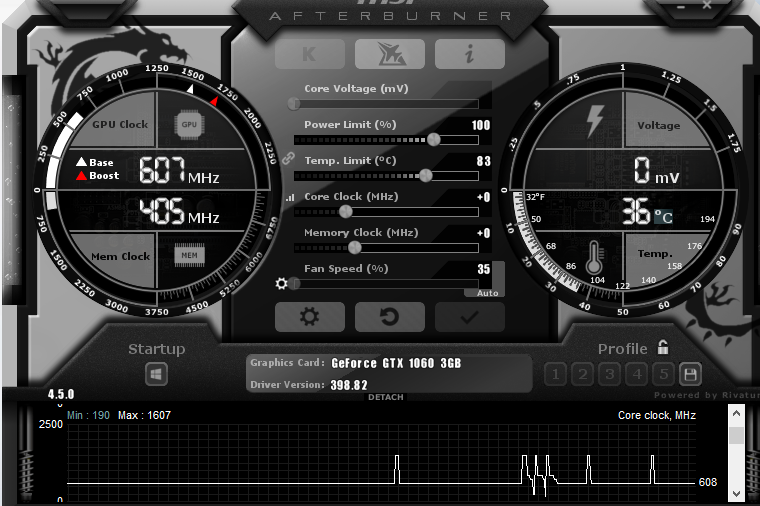Click the Temp. Limit slider handle
This screenshot has height=506, width=760.
click(426, 175)
